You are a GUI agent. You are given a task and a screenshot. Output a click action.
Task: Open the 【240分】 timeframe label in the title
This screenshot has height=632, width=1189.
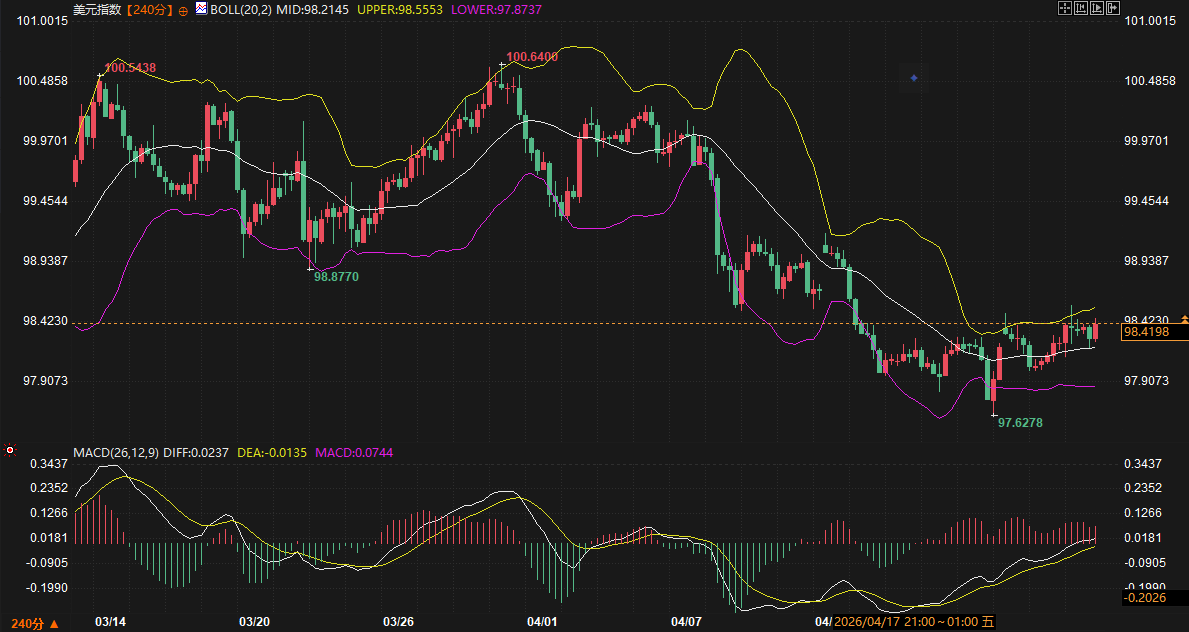149,9
